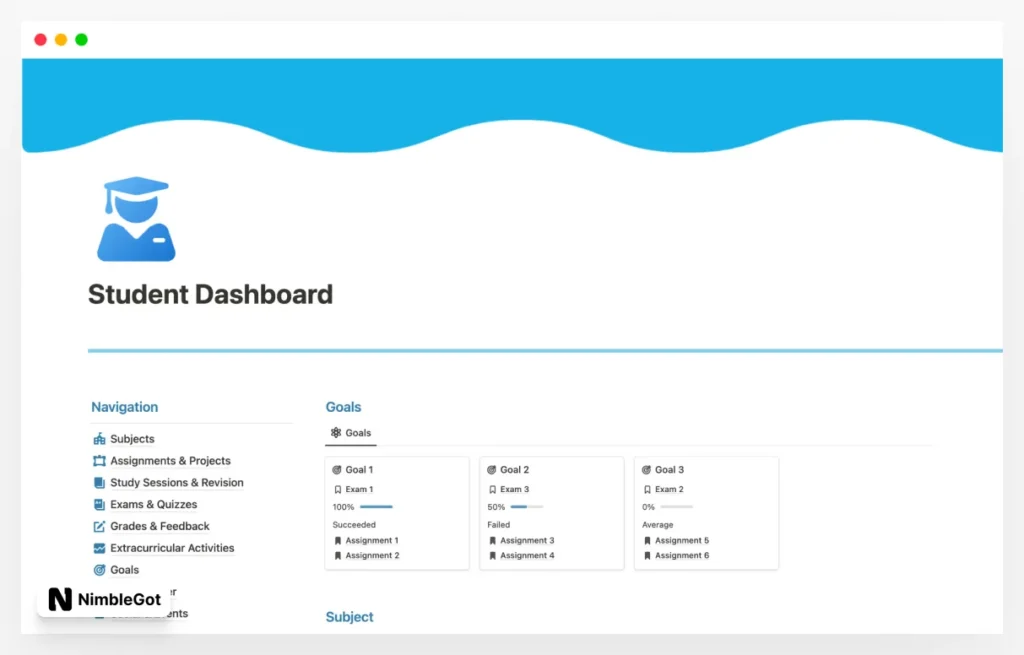Close the window with red button
The image size is (1024, 655).
pos(40,40)
